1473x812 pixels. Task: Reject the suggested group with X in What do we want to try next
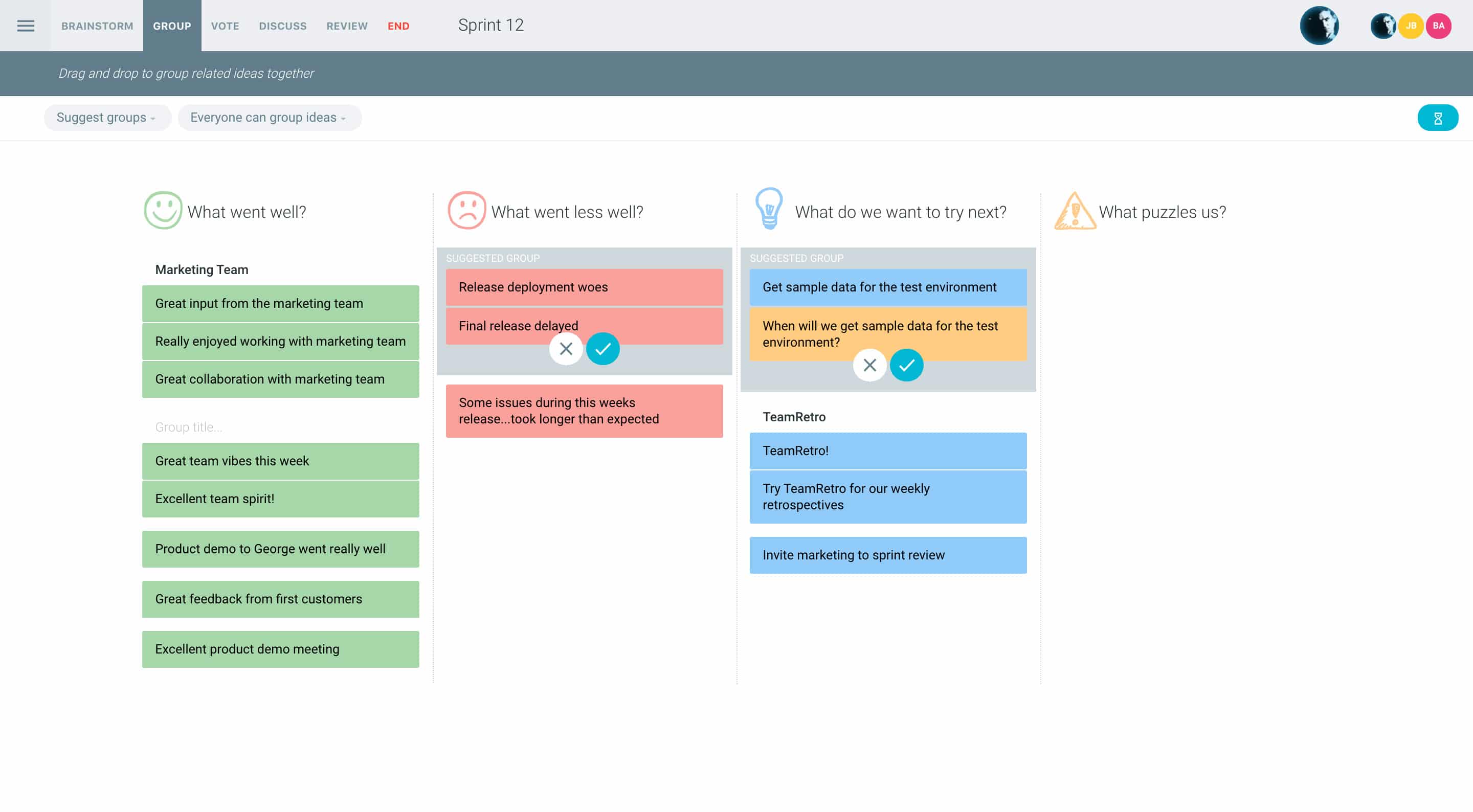coord(868,364)
